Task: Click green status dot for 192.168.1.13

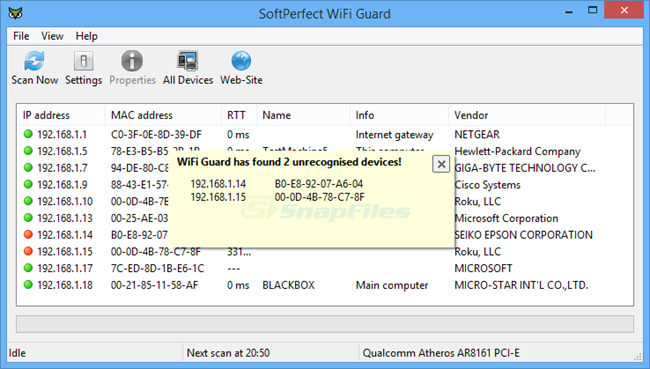Action: point(28,218)
